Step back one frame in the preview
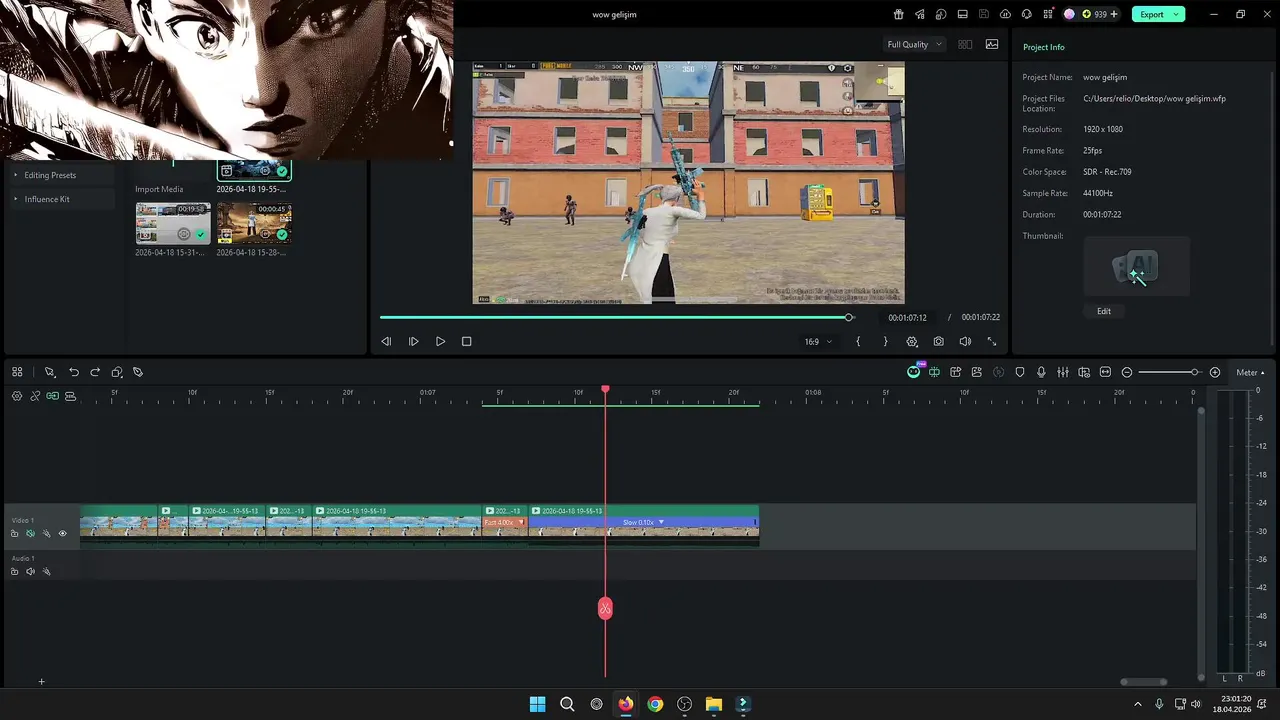This screenshot has width=1280, height=720. [386, 341]
